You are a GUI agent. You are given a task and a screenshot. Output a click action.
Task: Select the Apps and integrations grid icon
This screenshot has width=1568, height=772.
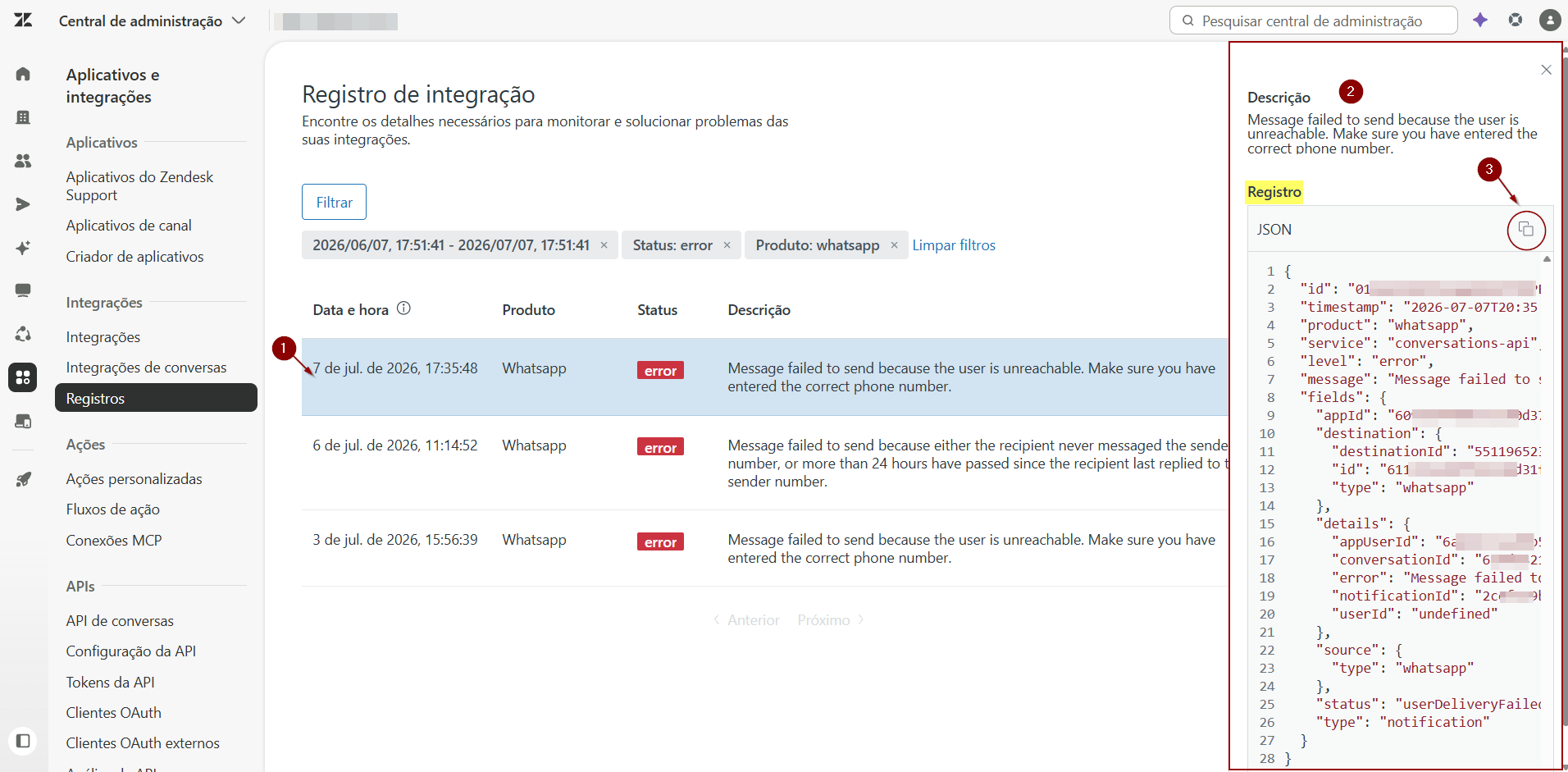click(23, 377)
